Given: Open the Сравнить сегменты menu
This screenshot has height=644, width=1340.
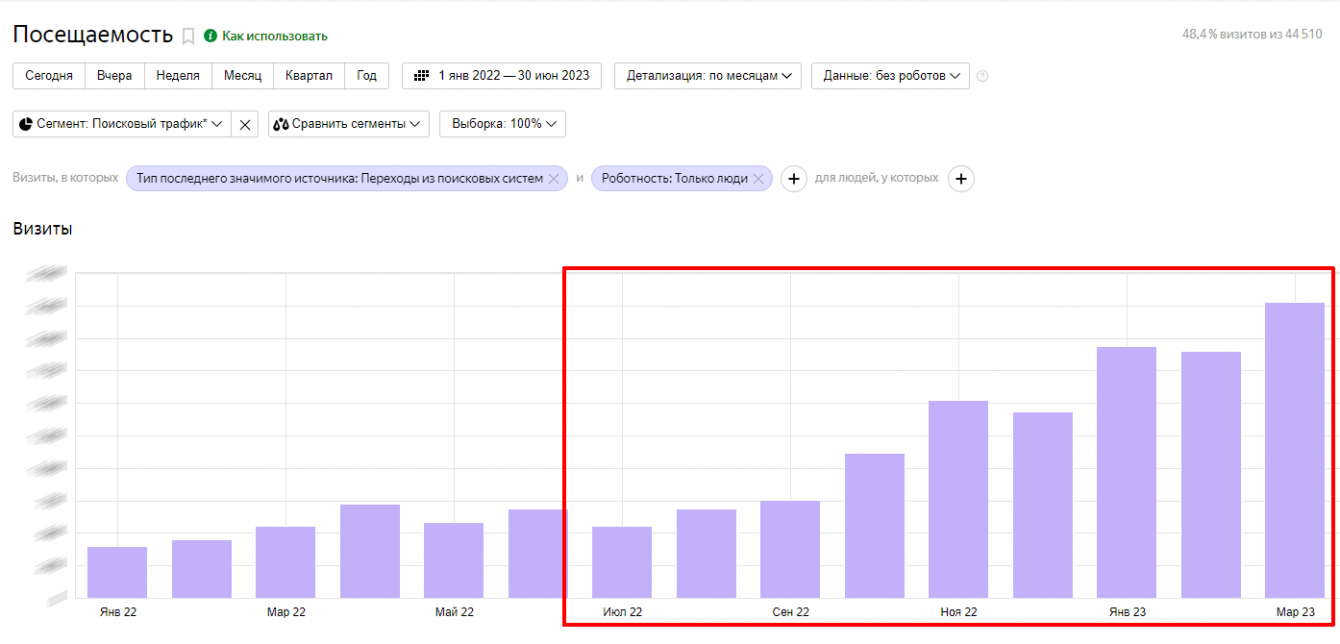Looking at the screenshot, I should [x=348, y=124].
